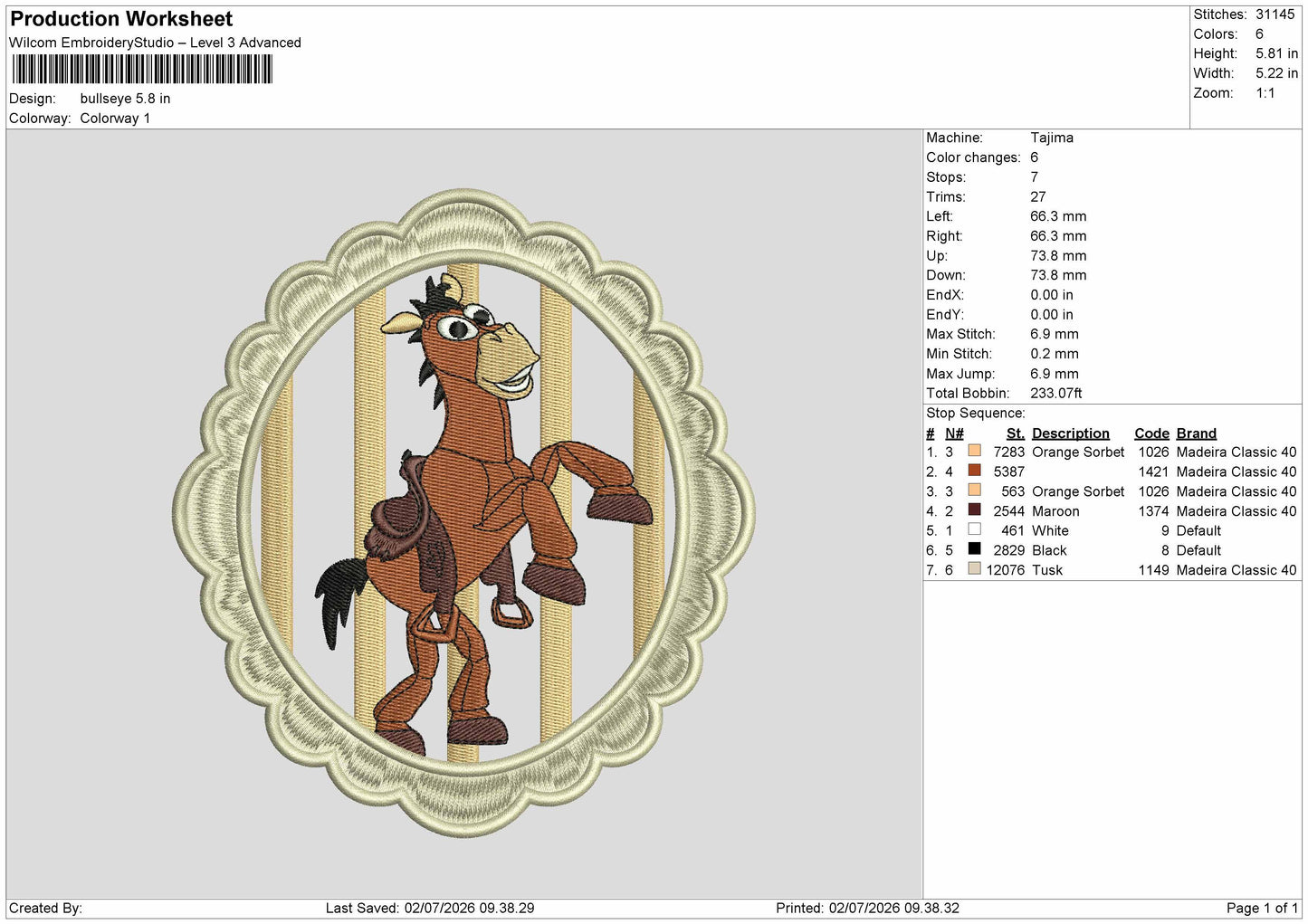This screenshot has height=924, width=1308.
Task: Click the White color swatch
Action: point(974,529)
